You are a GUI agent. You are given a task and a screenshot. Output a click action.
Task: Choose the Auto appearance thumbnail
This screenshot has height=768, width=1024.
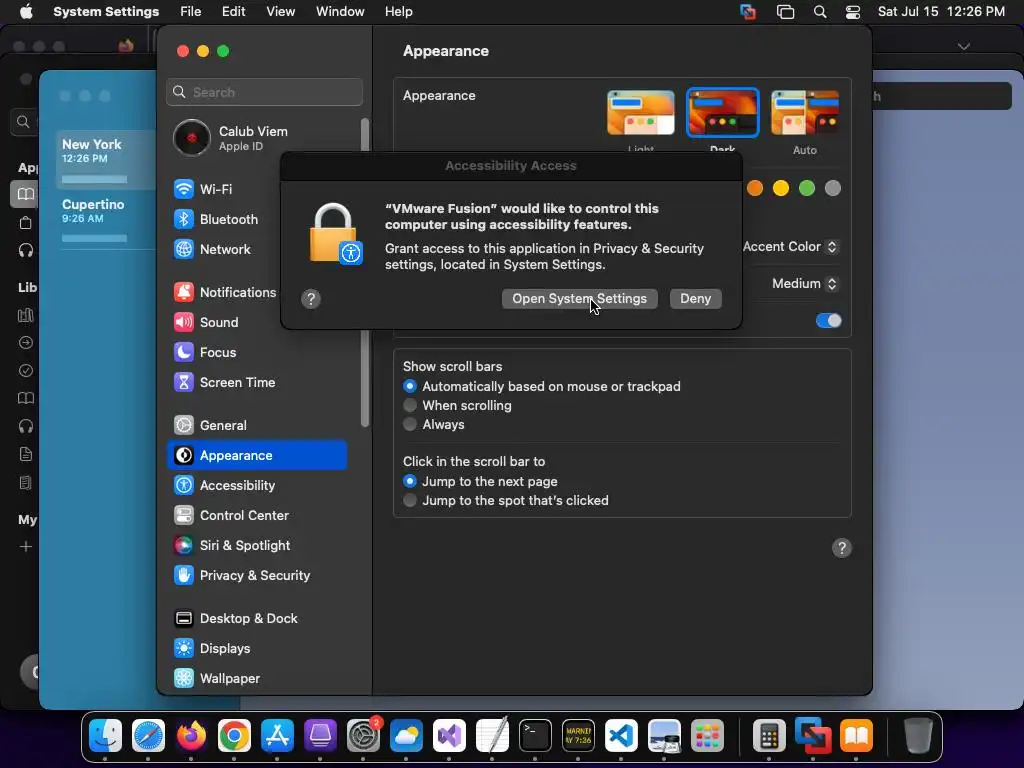point(805,112)
